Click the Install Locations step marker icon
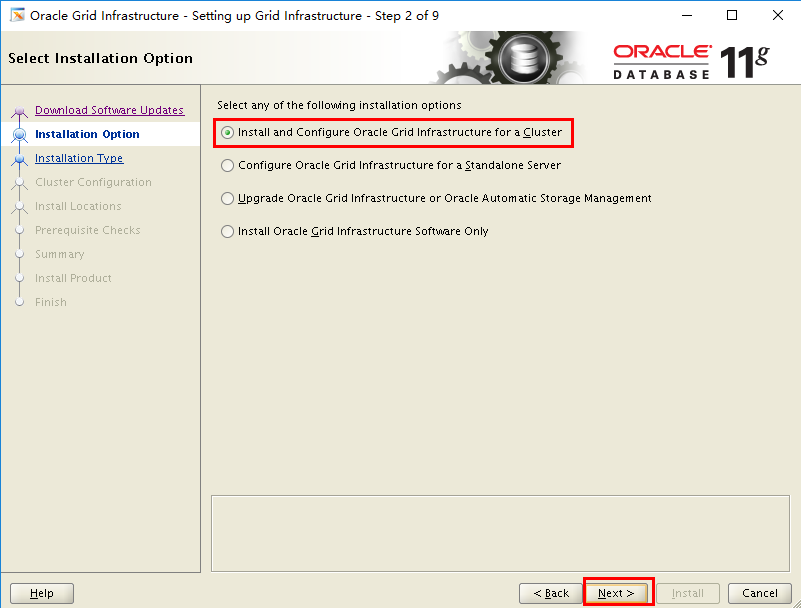Viewport: 801px width, 608px height. tap(19, 206)
